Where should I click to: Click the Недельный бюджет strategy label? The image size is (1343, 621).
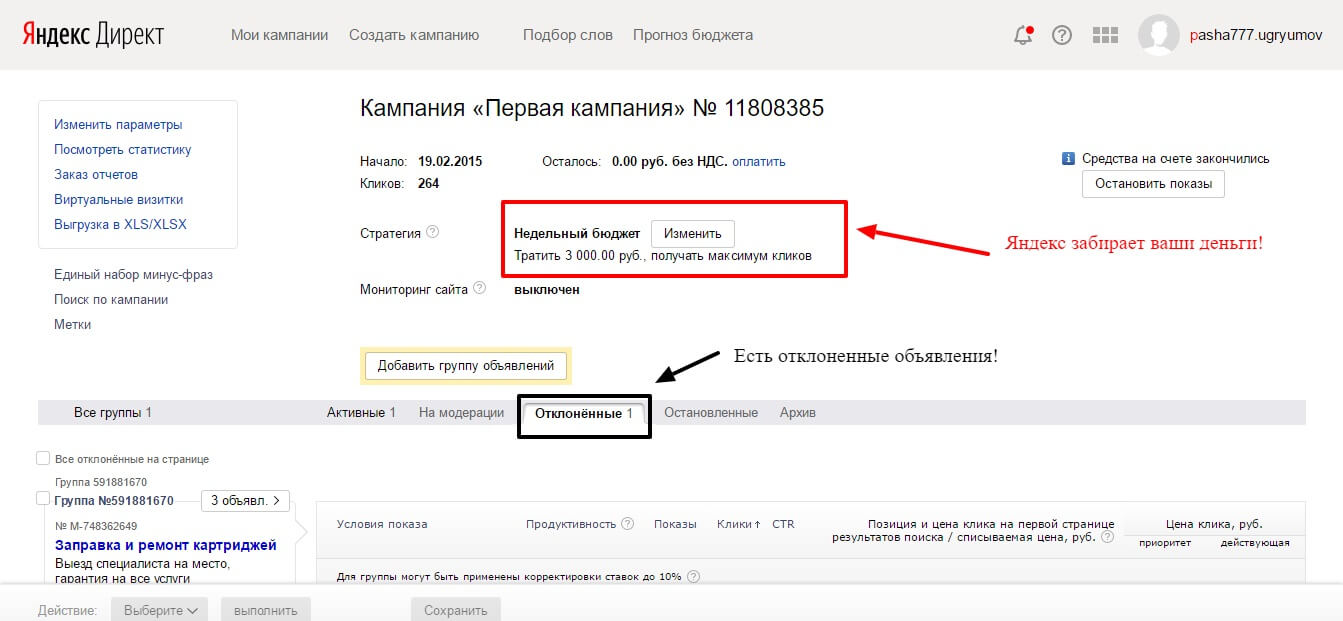(577, 234)
